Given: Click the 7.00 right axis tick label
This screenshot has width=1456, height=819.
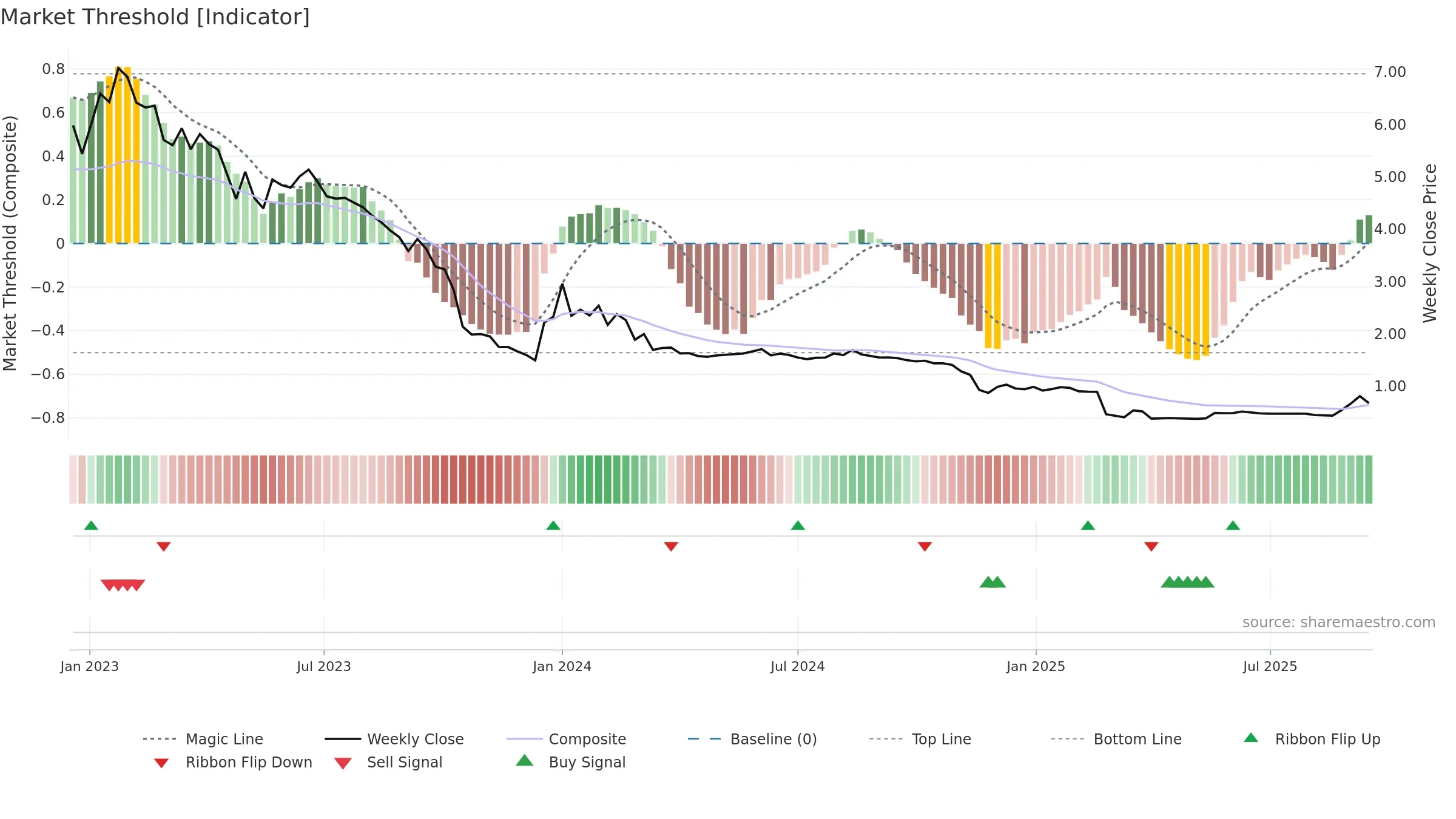Looking at the screenshot, I should click(x=1390, y=72).
